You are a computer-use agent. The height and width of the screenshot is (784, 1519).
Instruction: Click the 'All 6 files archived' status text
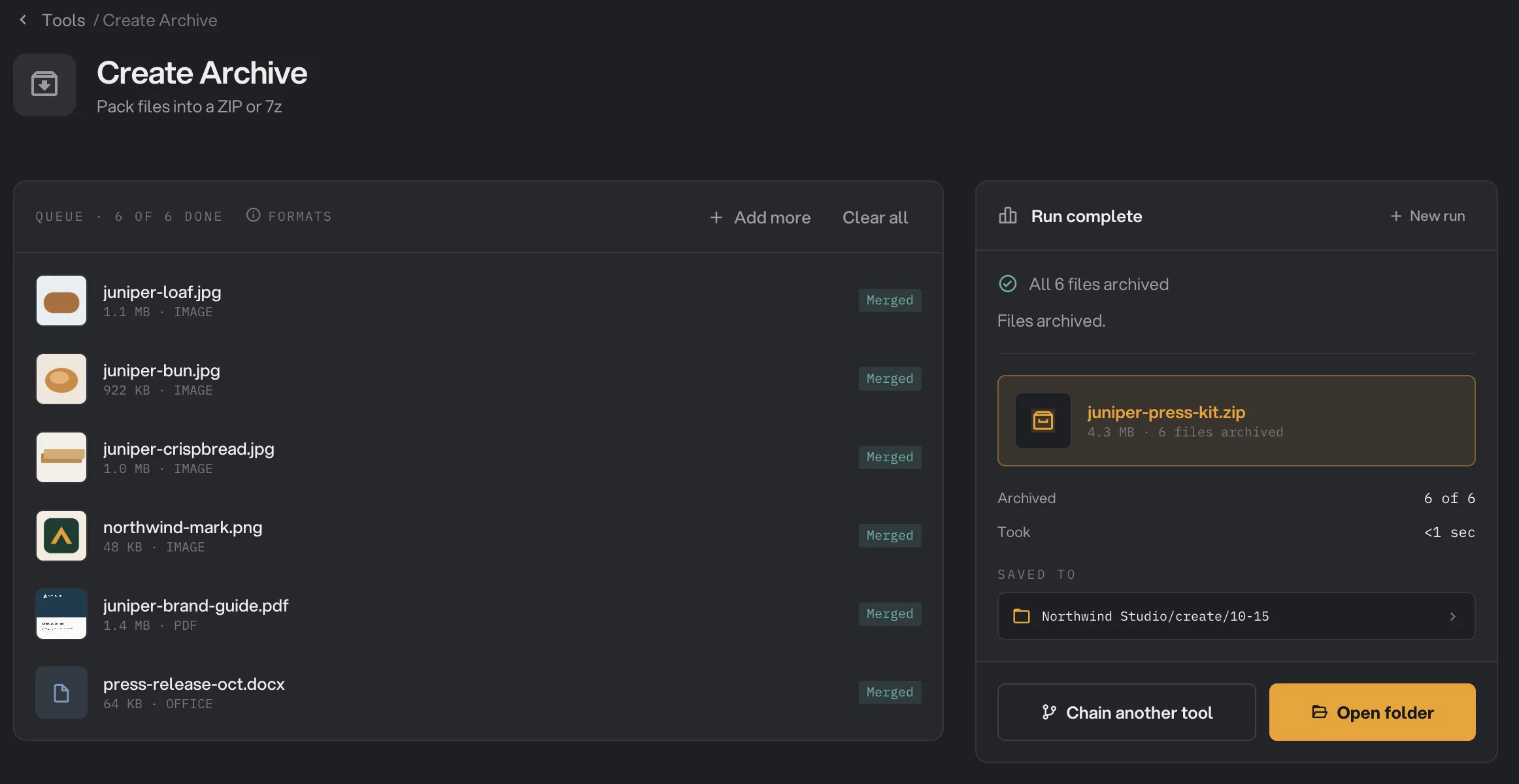point(1099,284)
